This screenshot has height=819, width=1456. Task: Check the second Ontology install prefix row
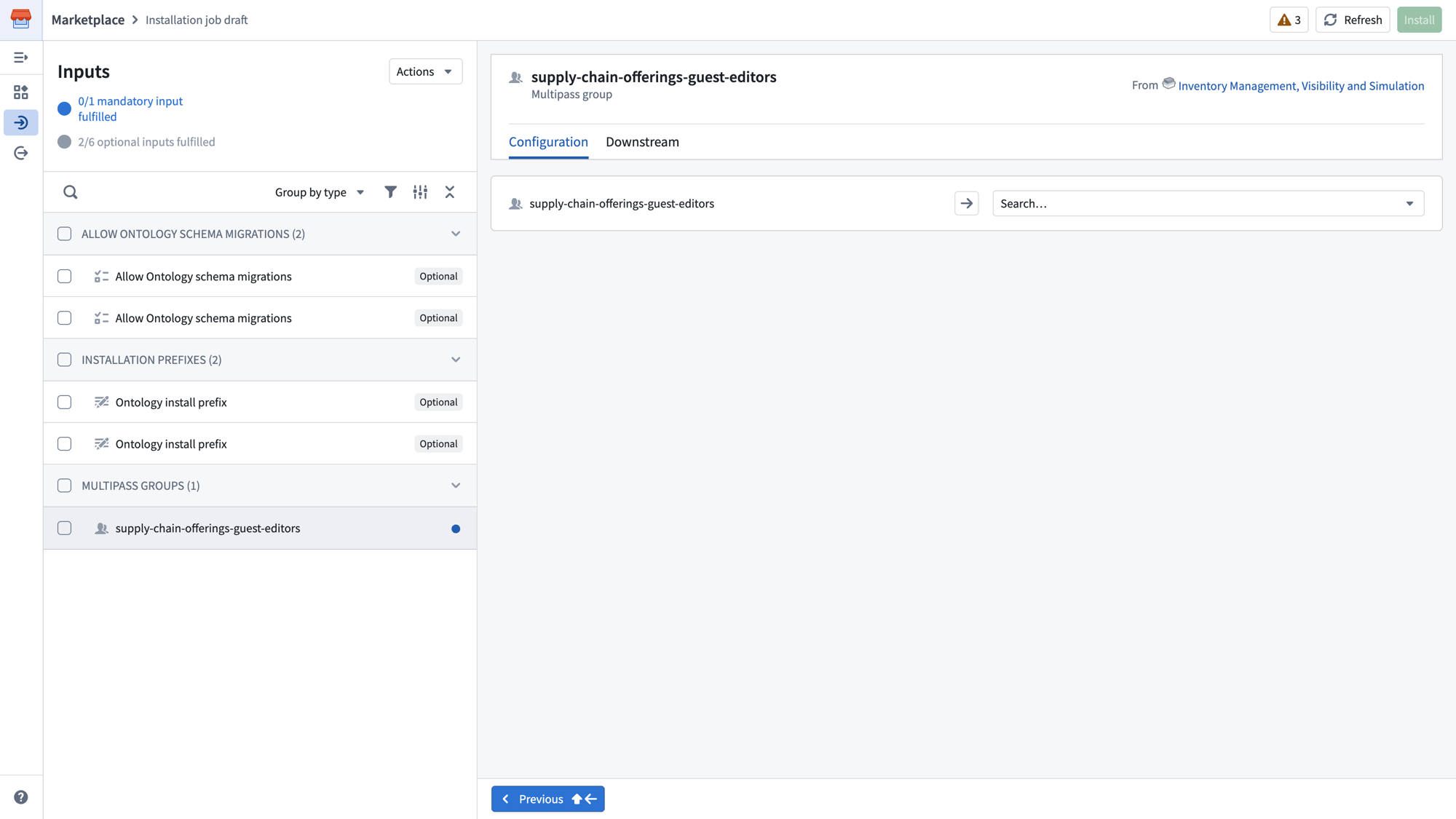click(65, 444)
